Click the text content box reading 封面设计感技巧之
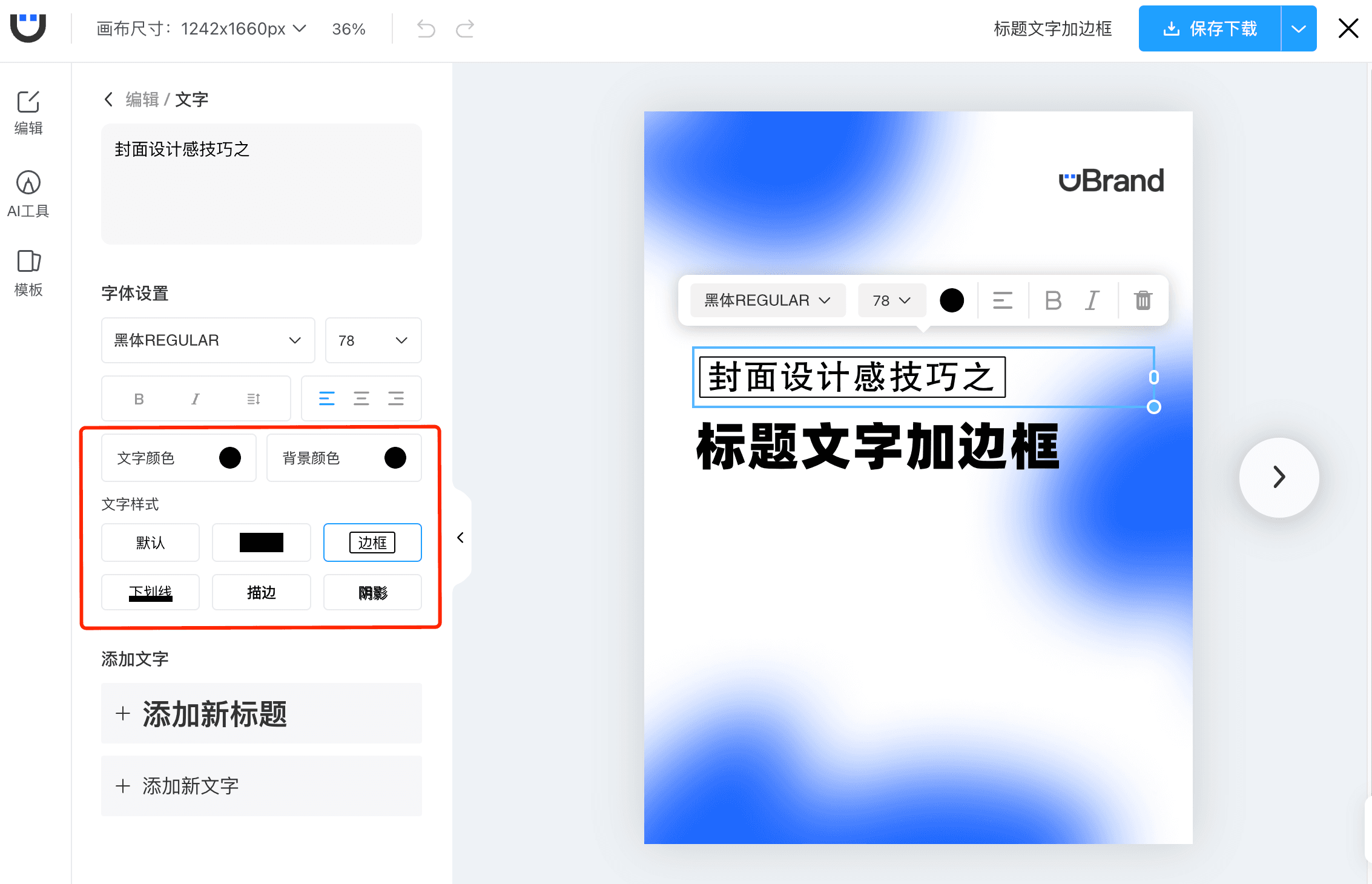The image size is (1372, 884). coord(262,184)
